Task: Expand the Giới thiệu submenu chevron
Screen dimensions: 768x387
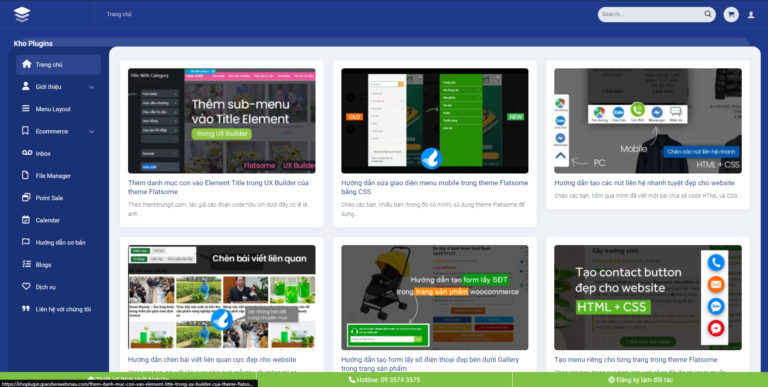Action: click(92, 87)
